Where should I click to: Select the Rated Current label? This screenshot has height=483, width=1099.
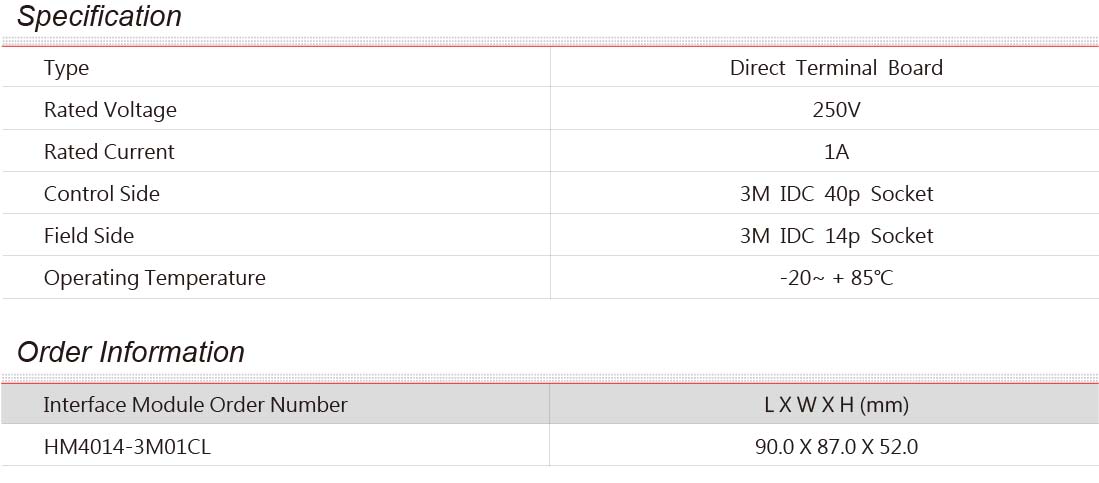click(x=109, y=152)
